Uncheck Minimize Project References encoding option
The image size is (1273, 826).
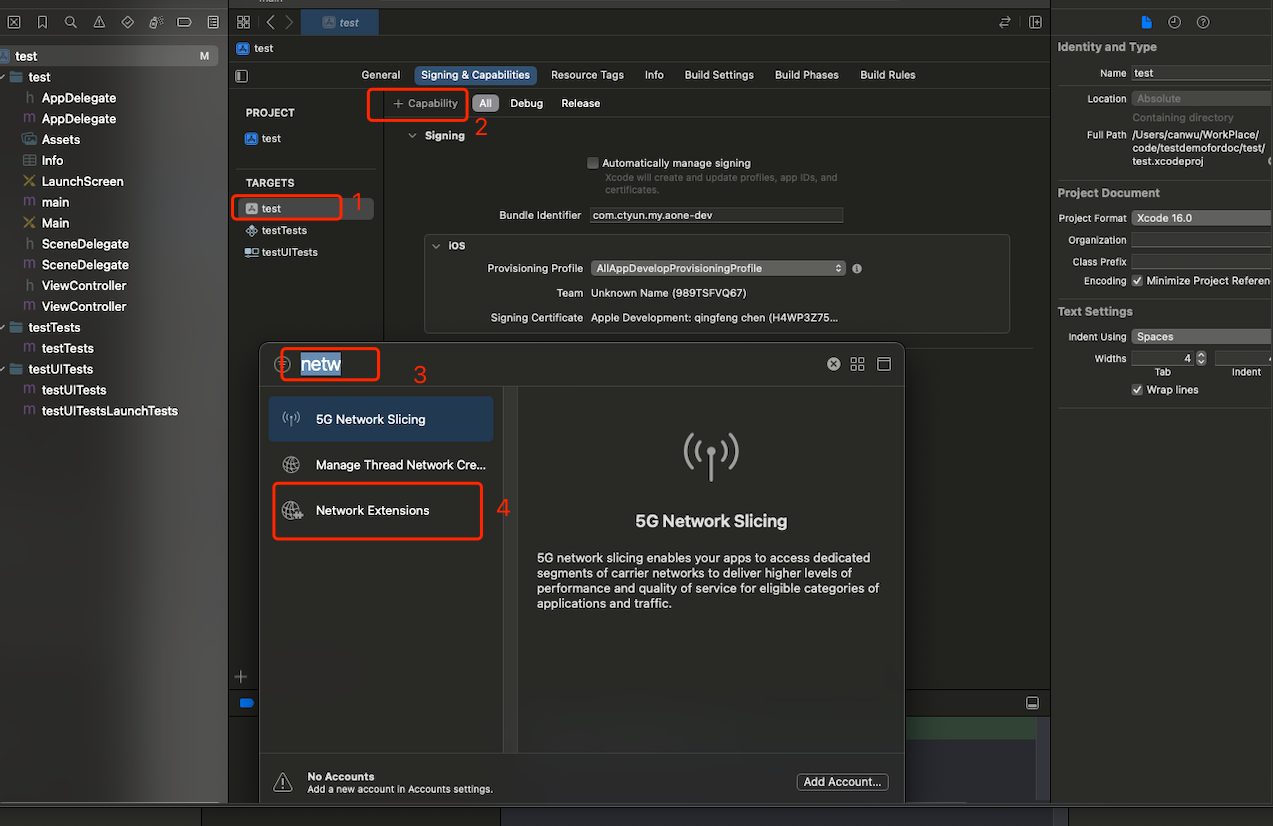pos(1137,281)
